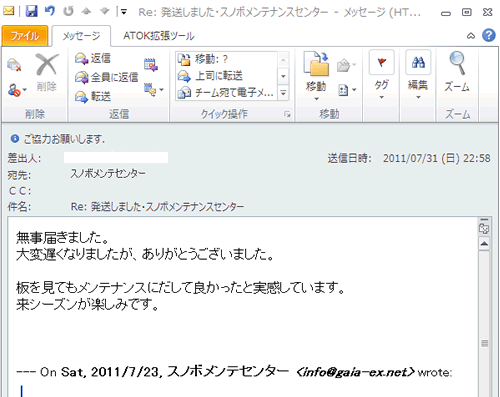Click info@gaia-ex.net email link
Screen dimensions: 500x397
[355, 372]
